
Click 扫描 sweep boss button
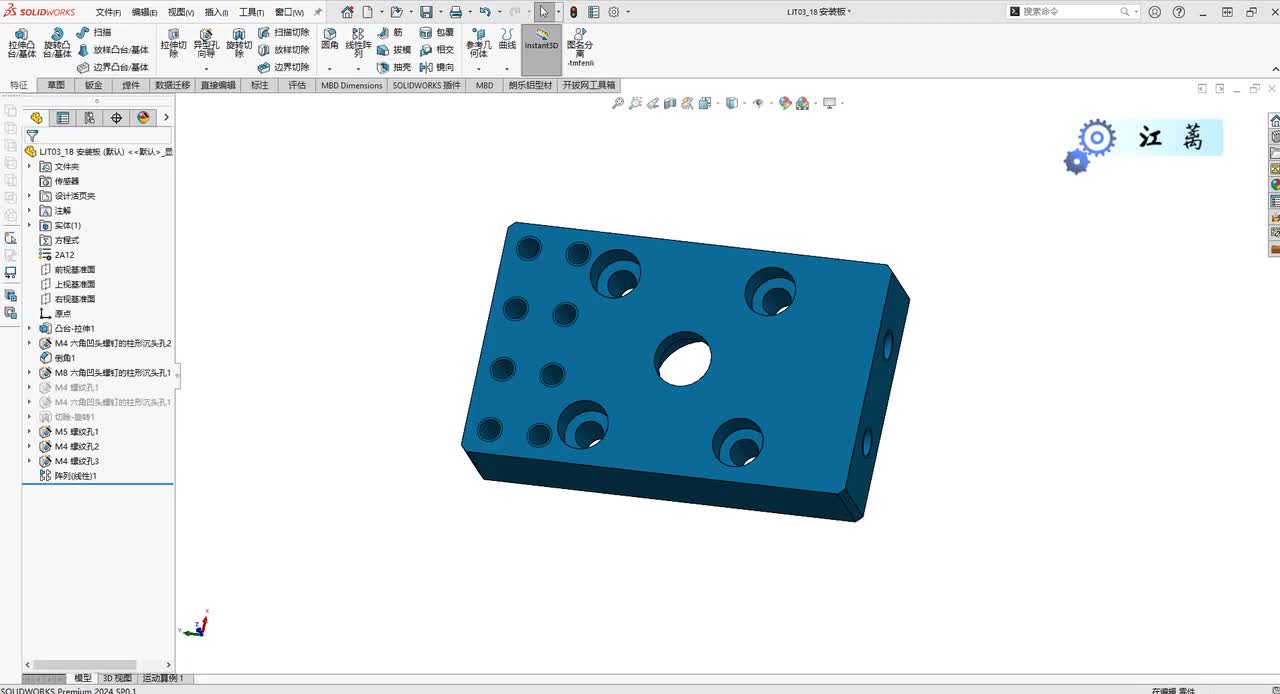94,32
